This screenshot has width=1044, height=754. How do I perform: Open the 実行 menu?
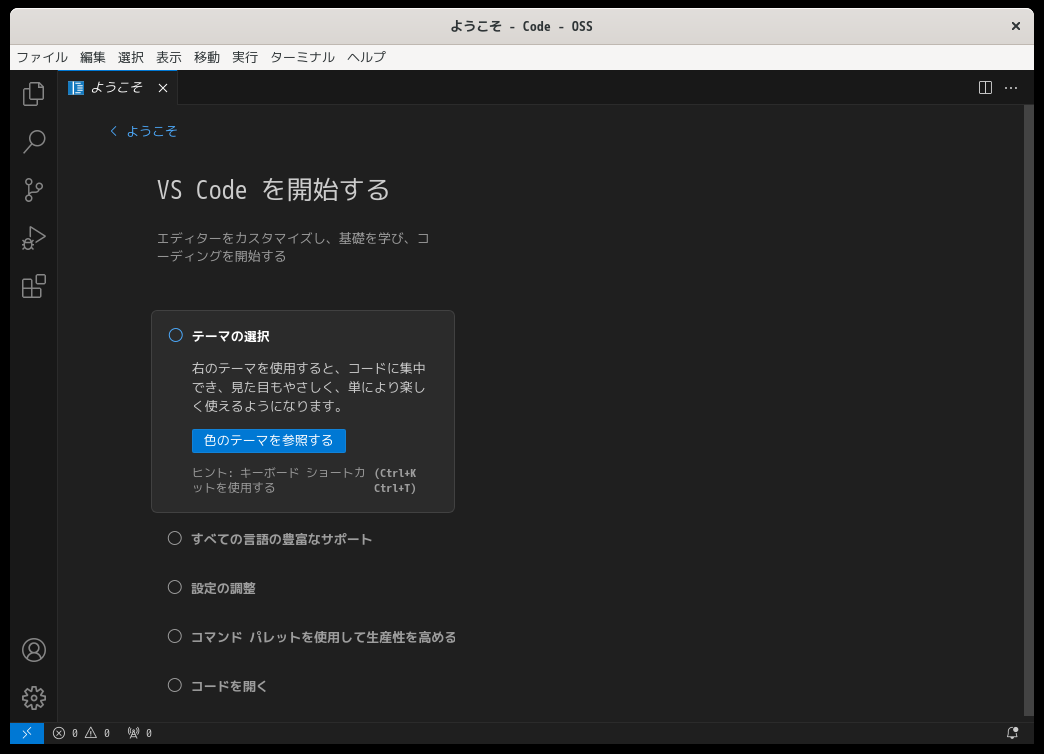pos(244,57)
